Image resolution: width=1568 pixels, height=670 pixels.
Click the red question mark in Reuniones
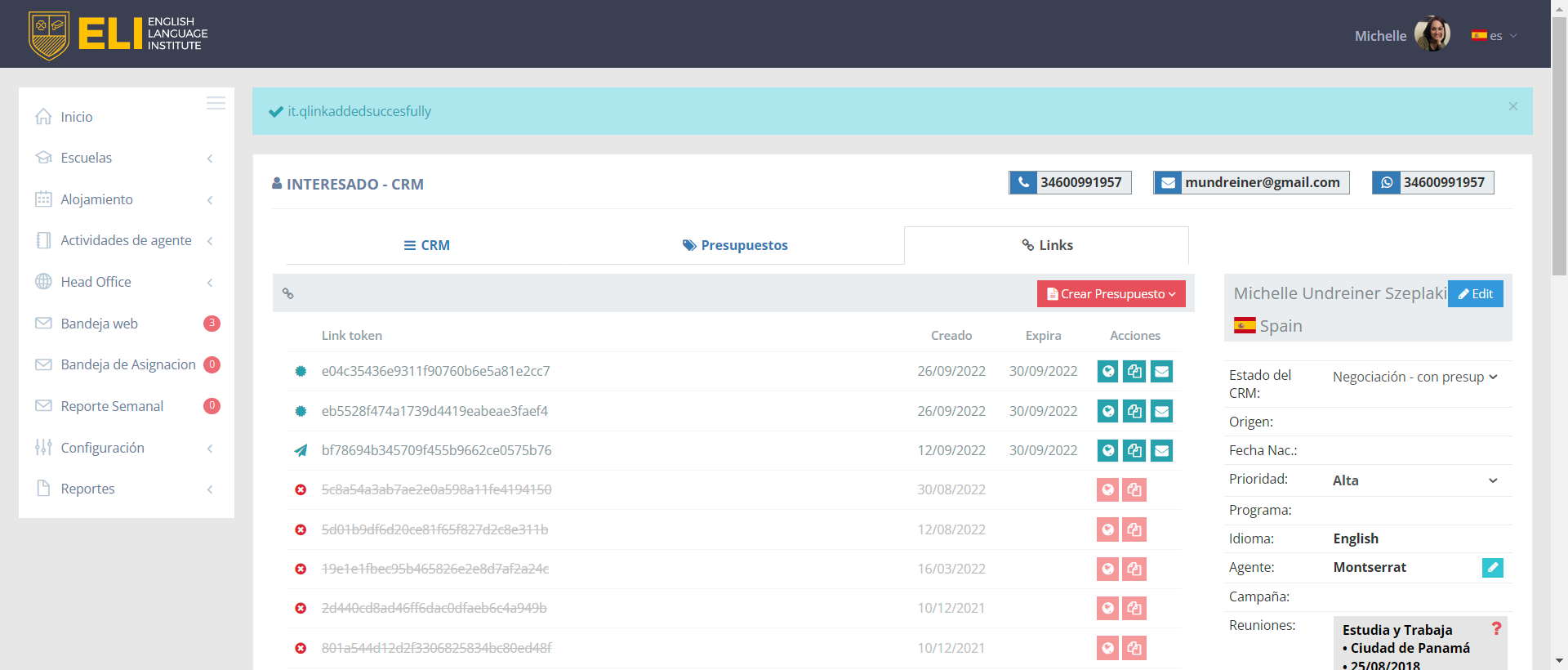pyautogui.click(x=1496, y=628)
